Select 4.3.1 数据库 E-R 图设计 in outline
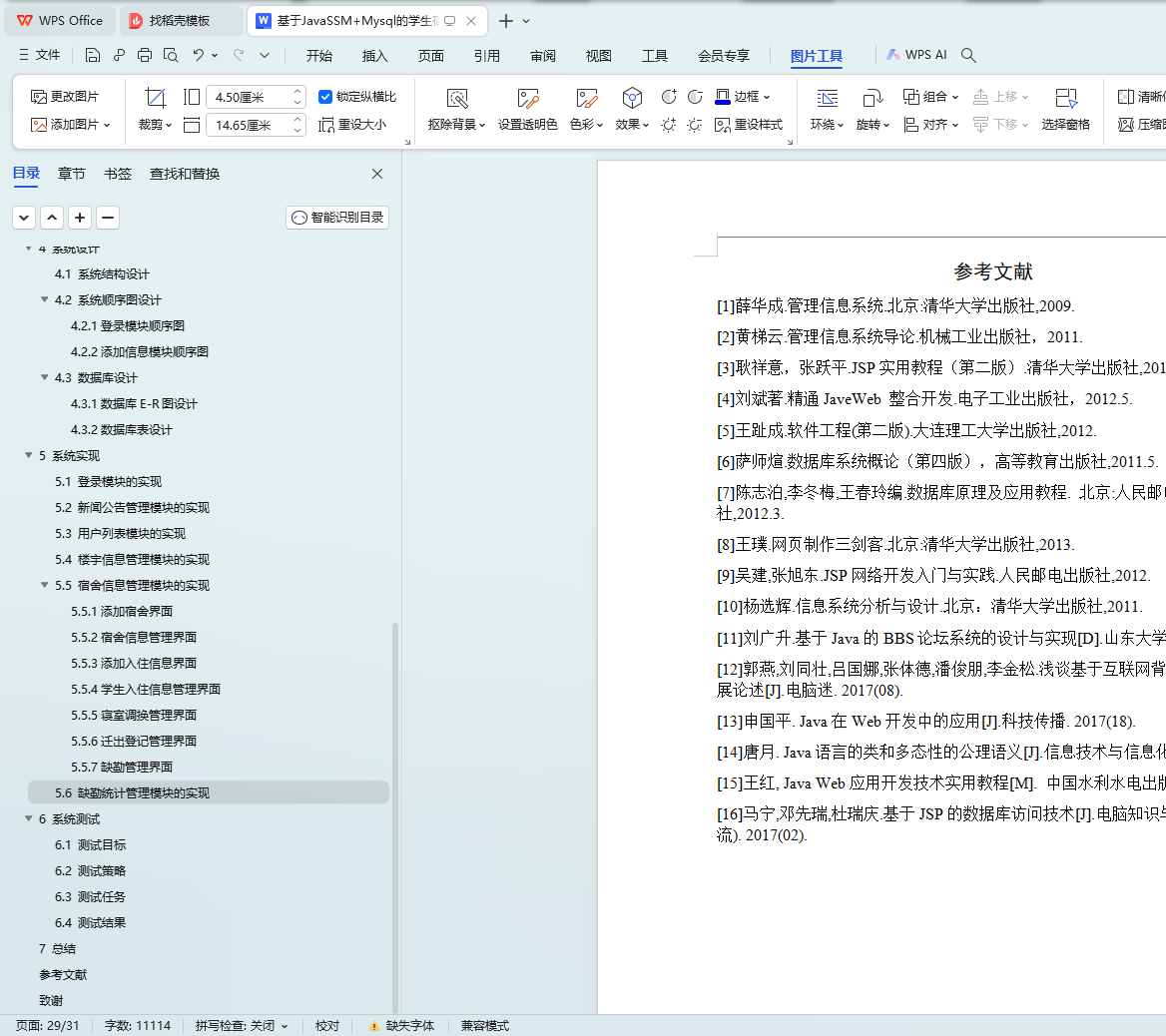The image size is (1166, 1036). (134, 404)
